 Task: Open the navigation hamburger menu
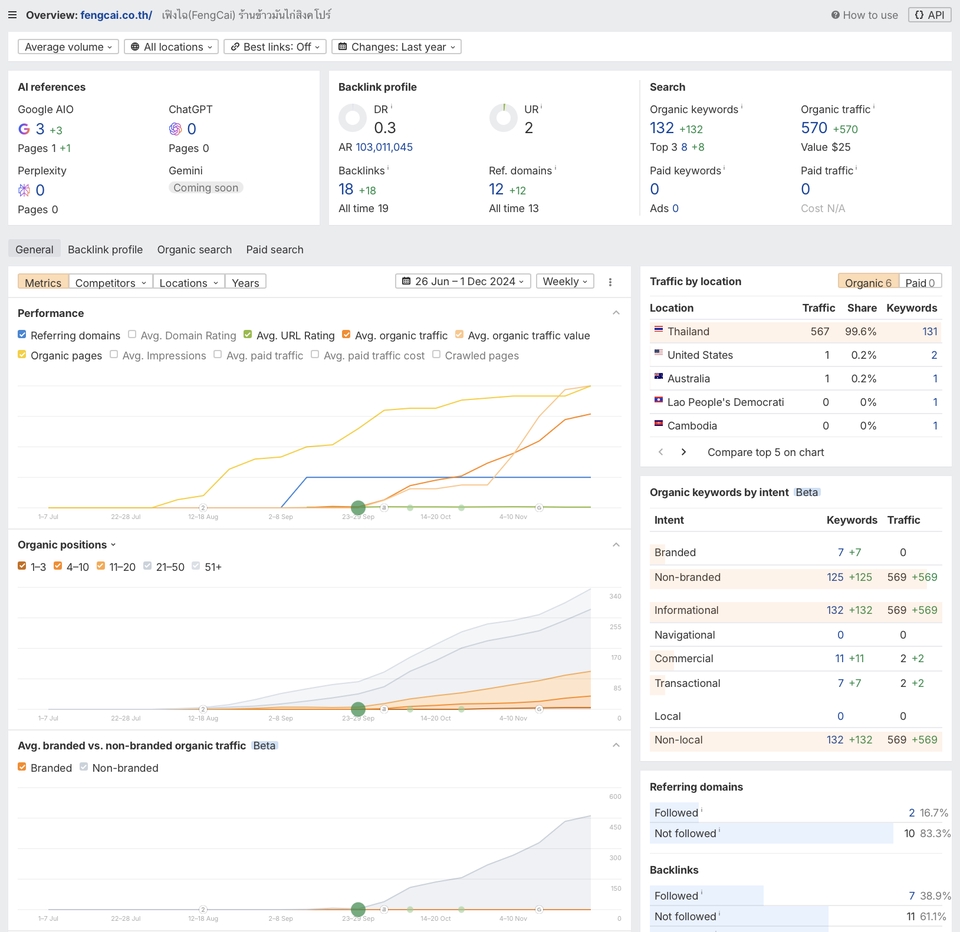tap(13, 14)
